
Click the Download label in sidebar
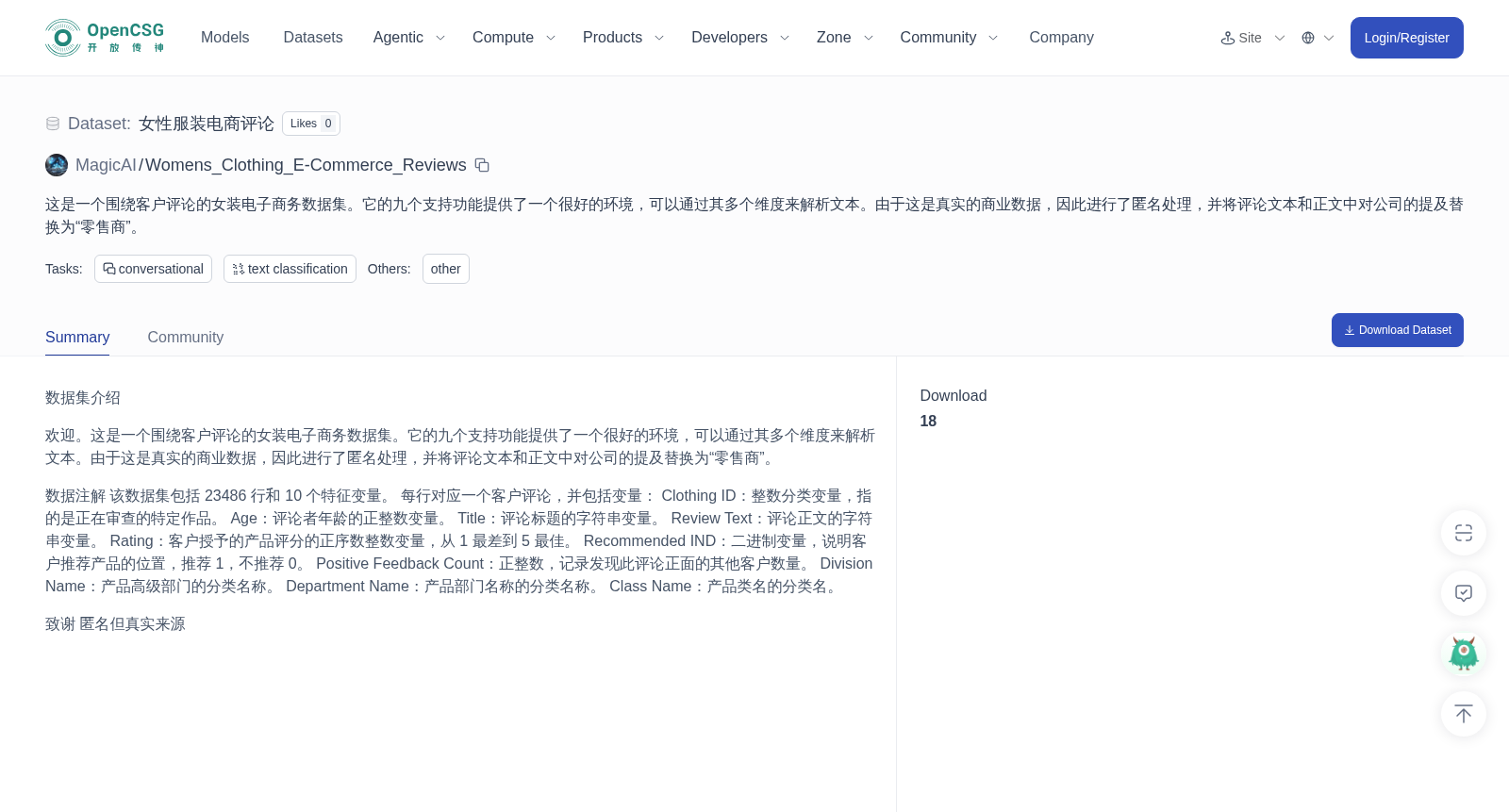tap(953, 396)
